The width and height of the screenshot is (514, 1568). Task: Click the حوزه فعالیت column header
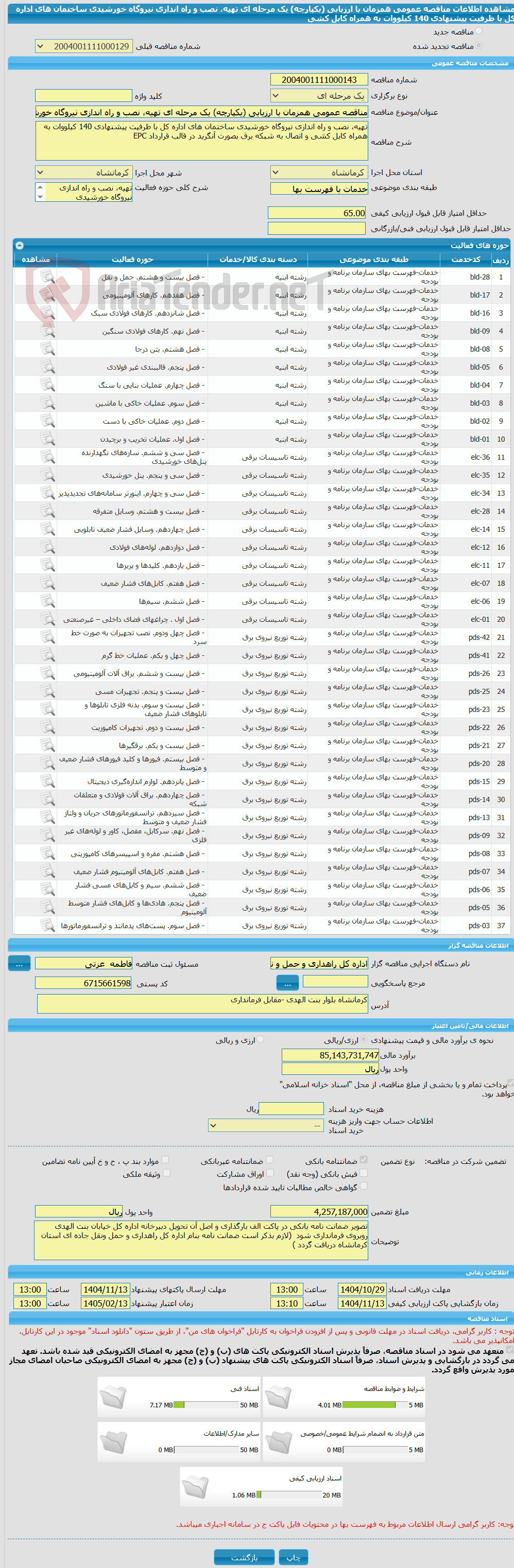[x=132, y=259]
